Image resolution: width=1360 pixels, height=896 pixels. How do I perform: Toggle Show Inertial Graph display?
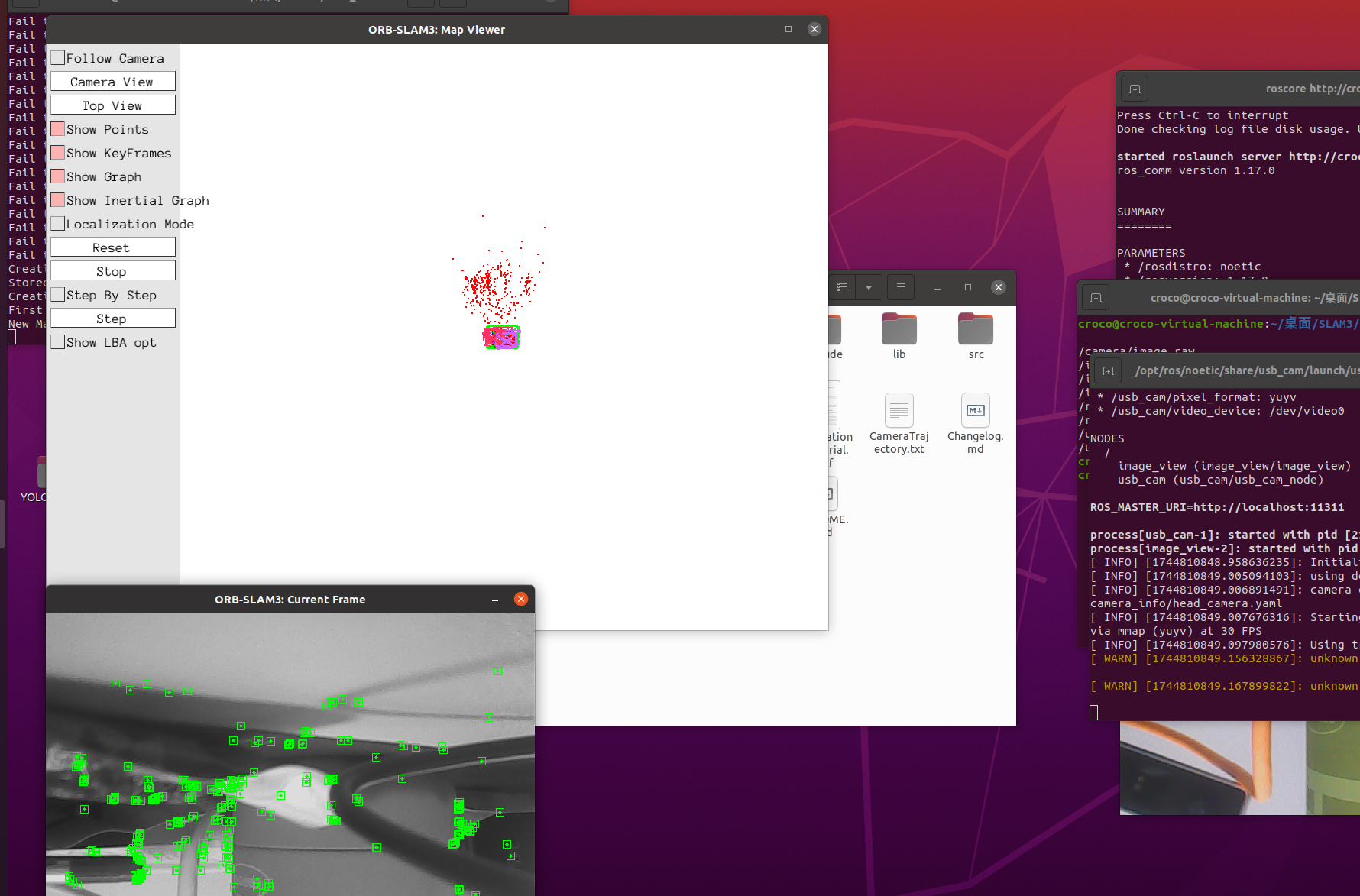[x=58, y=199]
